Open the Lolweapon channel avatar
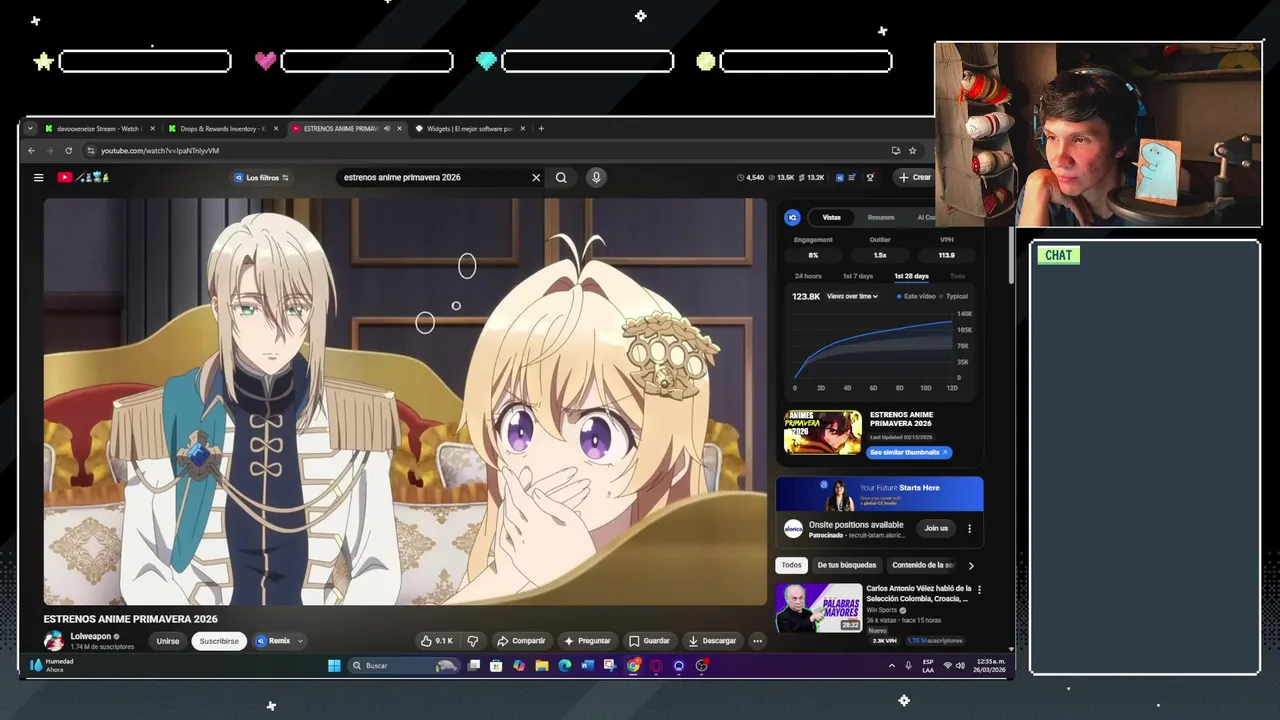This screenshot has height=720, width=1280. (54, 640)
